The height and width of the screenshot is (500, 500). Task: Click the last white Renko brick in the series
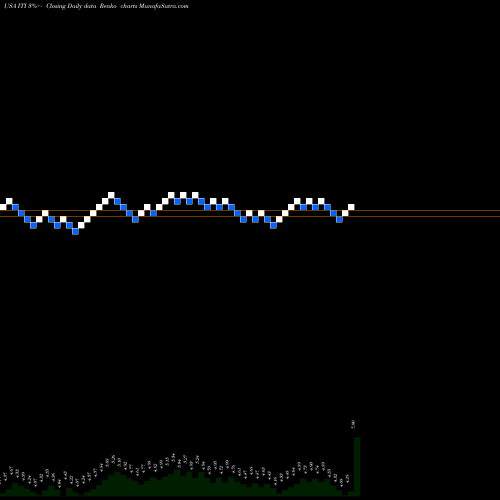[351, 207]
